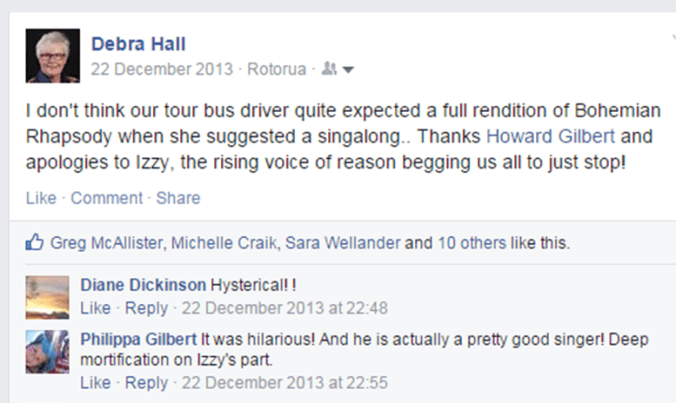Open the audience selector dropdown arrow
Image resolution: width=676 pixels, height=403 pixels.
(349, 70)
